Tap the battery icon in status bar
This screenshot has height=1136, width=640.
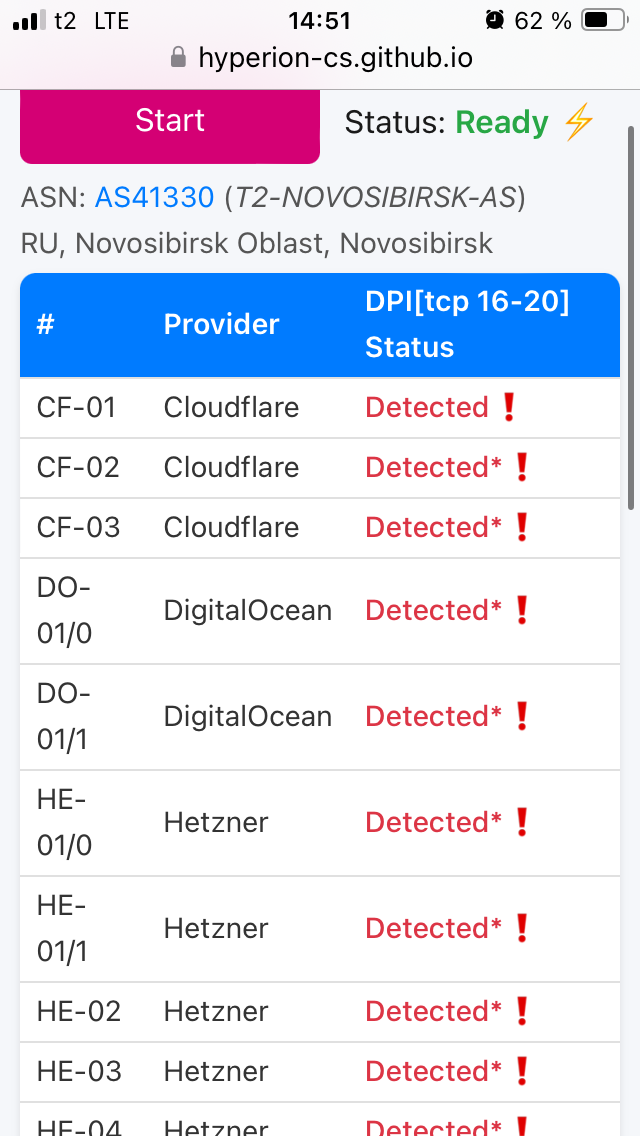pos(601,20)
